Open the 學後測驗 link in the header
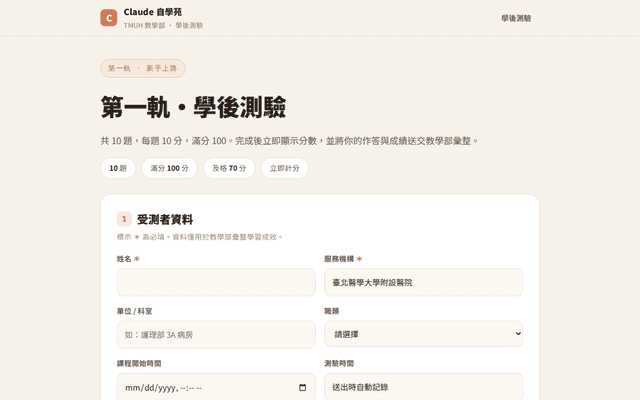The image size is (640, 400). pyautogui.click(x=516, y=18)
